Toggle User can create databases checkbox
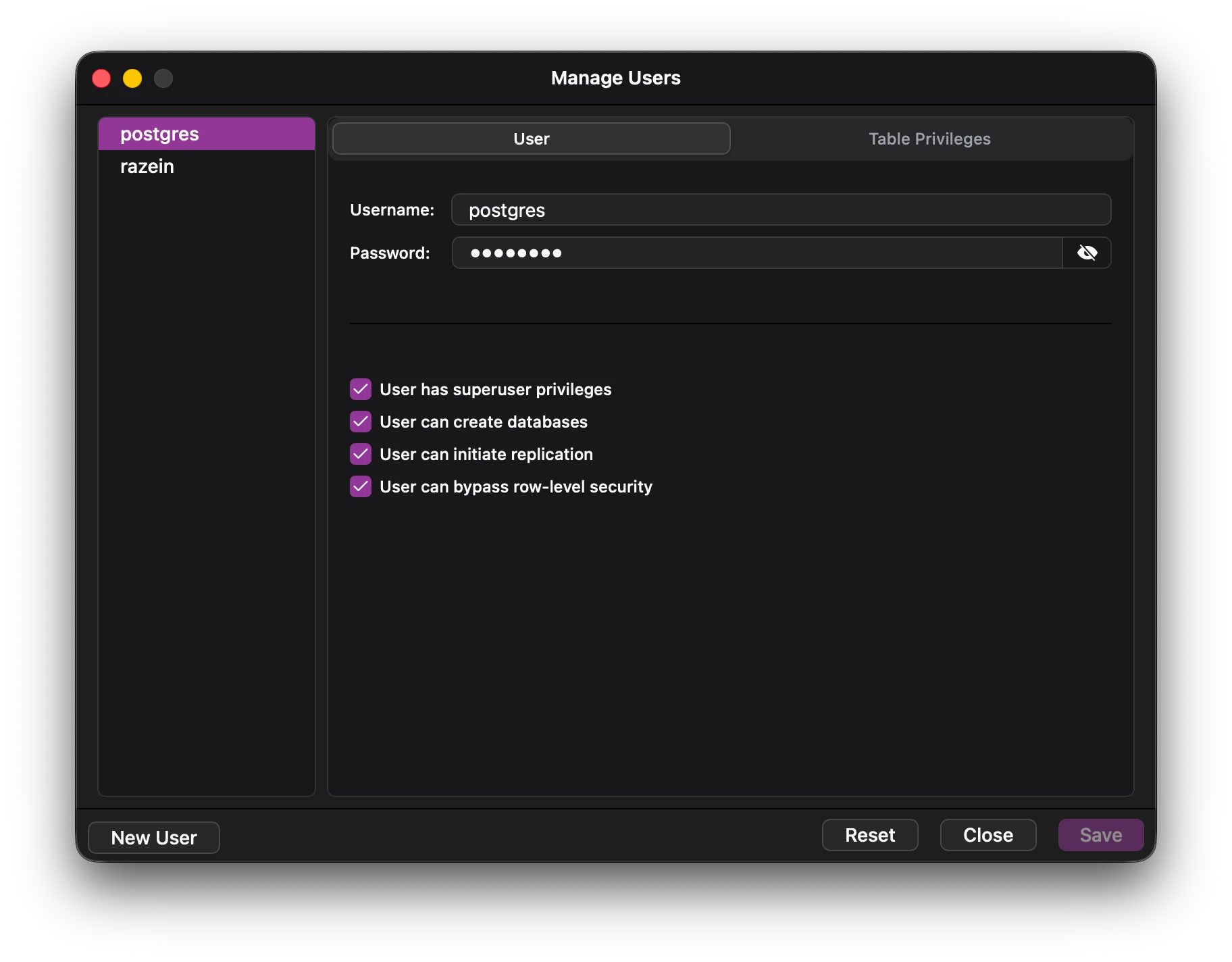 (x=361, y=422)
